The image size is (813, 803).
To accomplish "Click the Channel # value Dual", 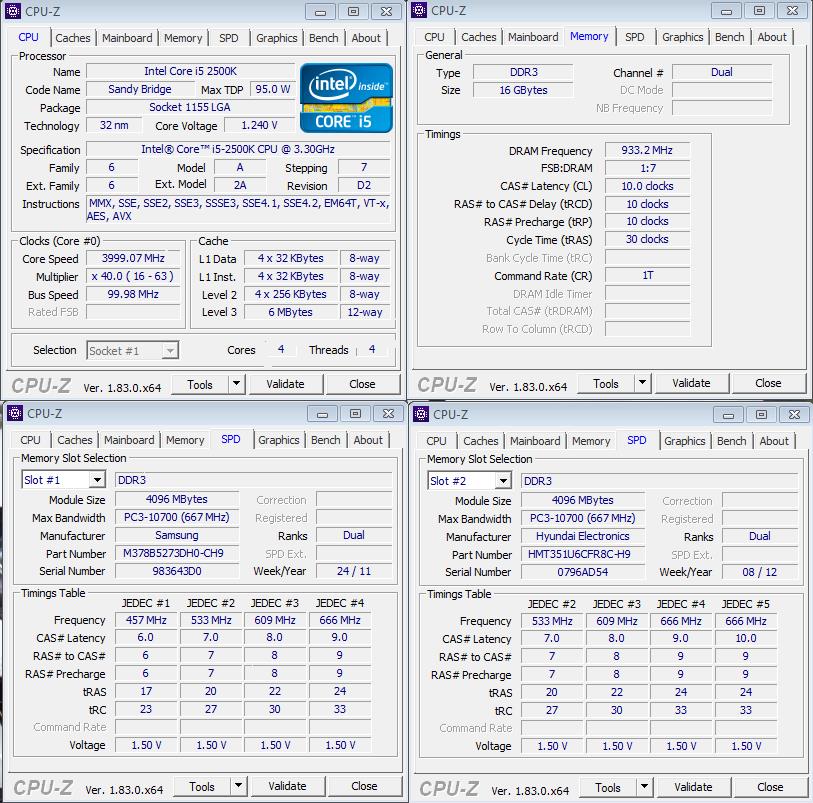I will tap(722, 72).
